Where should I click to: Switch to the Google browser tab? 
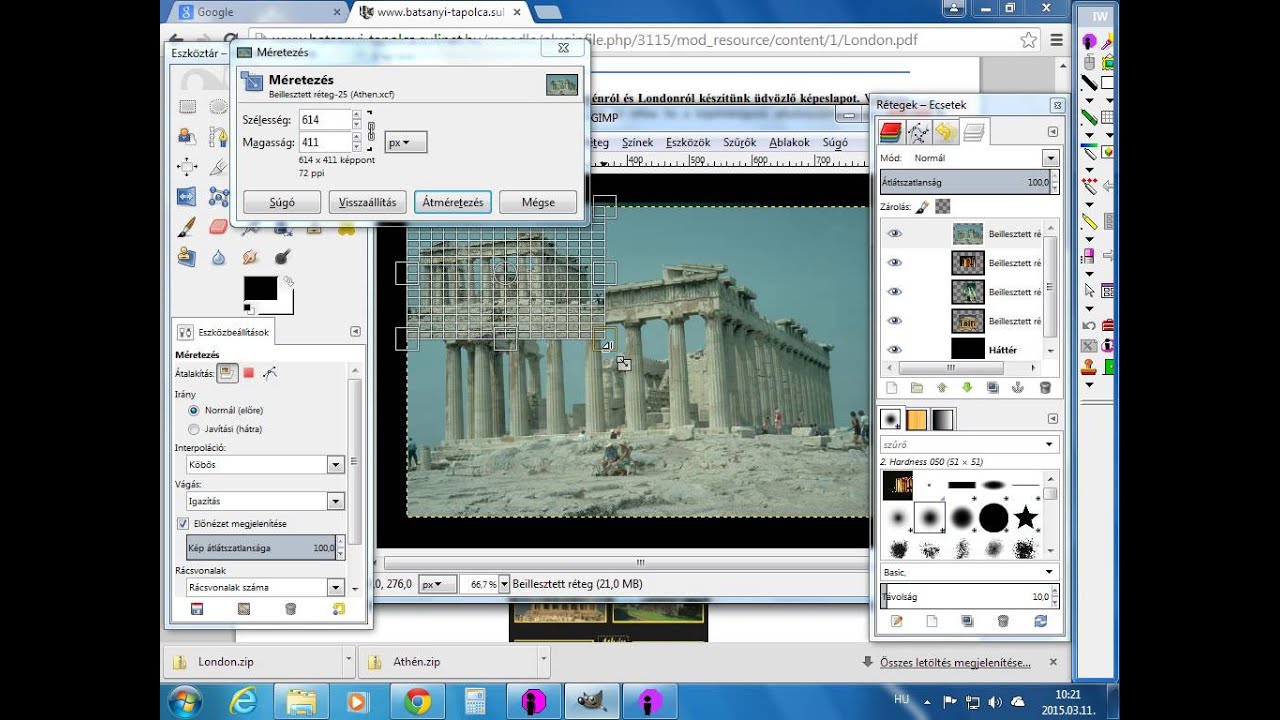click(256, 12)
